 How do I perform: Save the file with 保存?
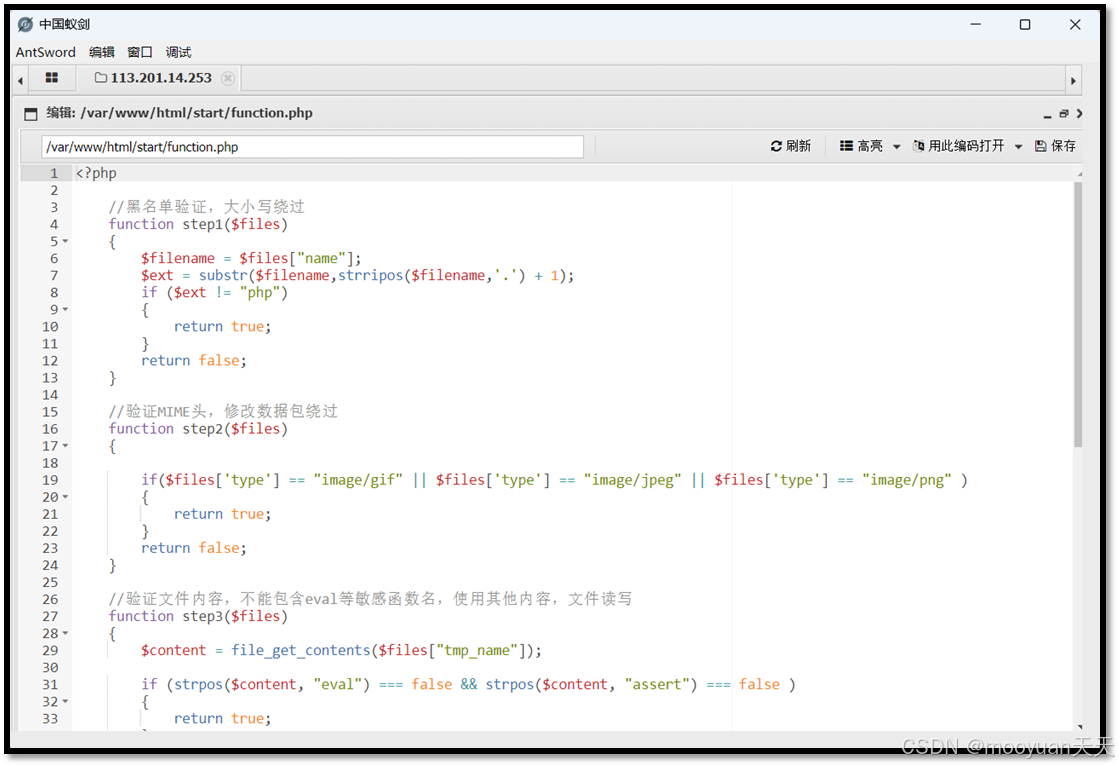point(1055,146)
